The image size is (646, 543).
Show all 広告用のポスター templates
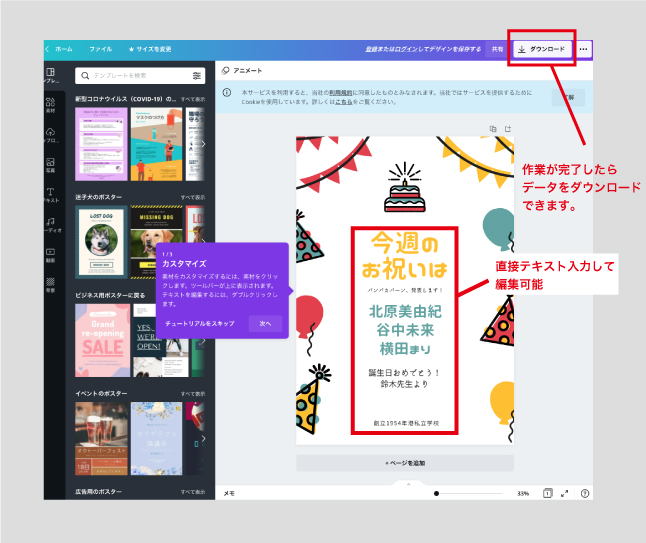(192, 492)
